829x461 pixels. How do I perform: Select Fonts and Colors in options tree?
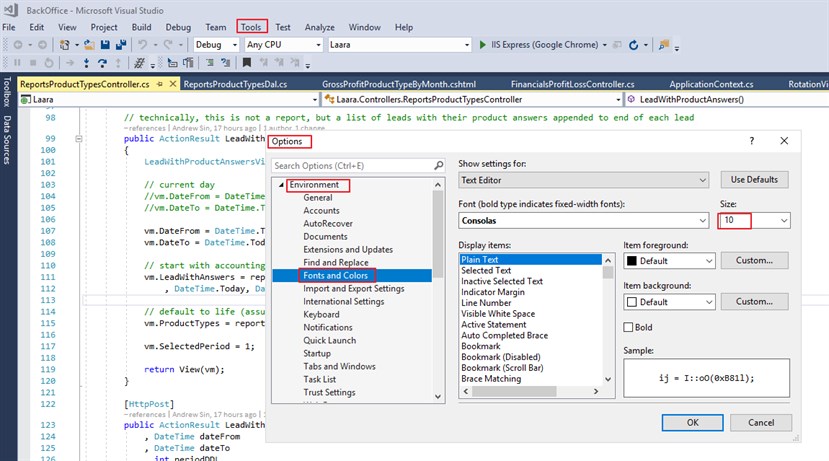pos(335,275)
